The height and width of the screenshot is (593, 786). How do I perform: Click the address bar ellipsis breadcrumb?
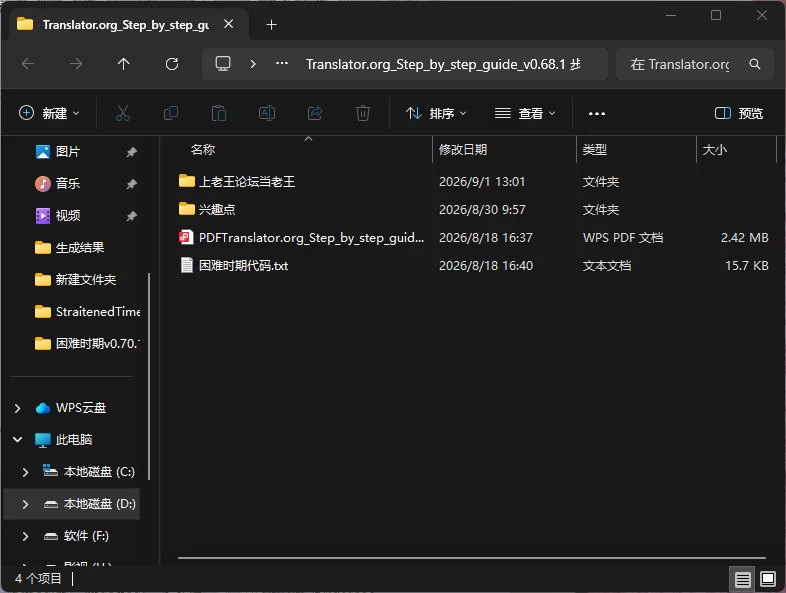click(x=282, y=63)
